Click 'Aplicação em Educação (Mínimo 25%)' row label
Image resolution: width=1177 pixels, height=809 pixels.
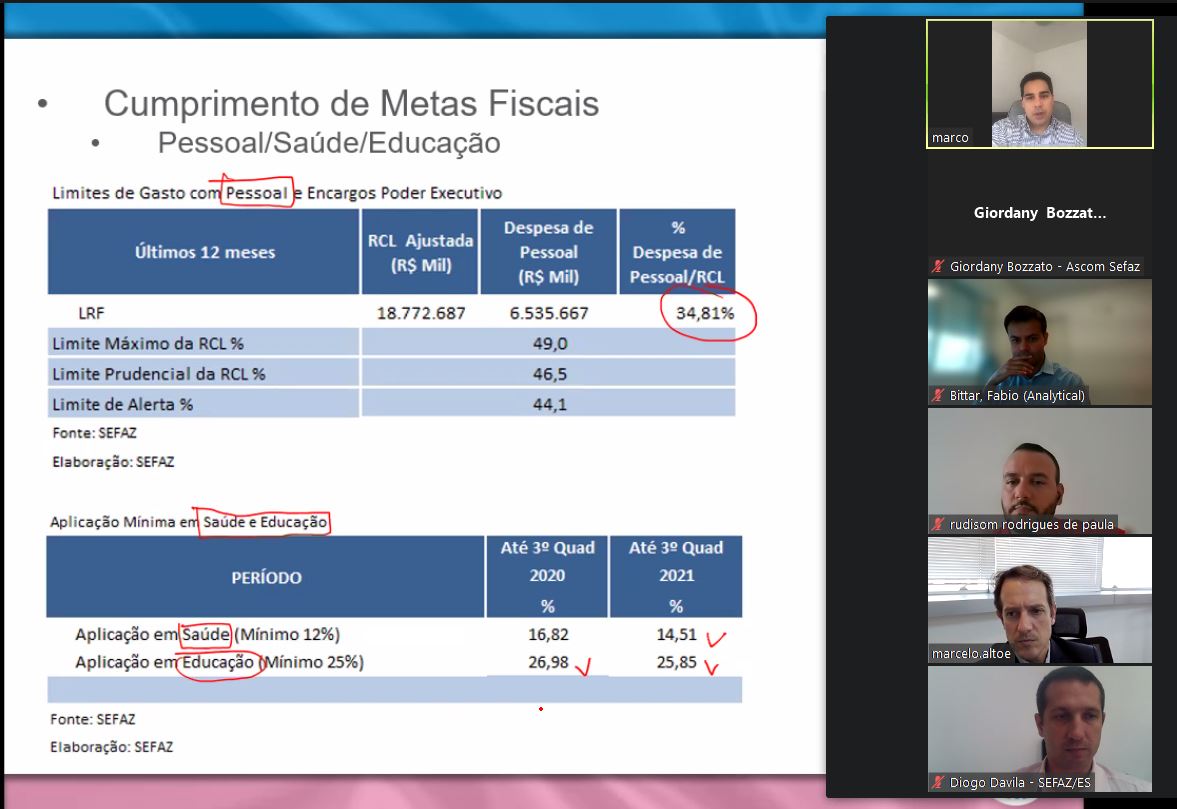click(x=219, y=663)
